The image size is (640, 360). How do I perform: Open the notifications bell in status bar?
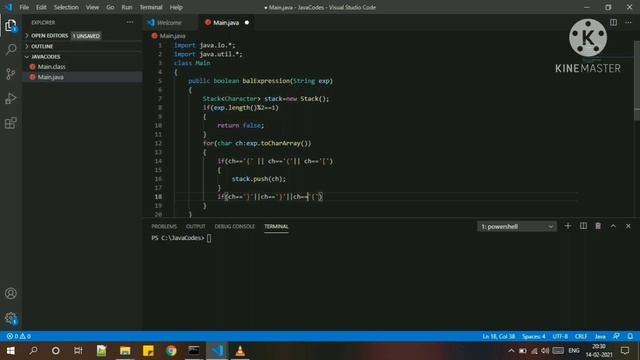(x=630, y=336)
